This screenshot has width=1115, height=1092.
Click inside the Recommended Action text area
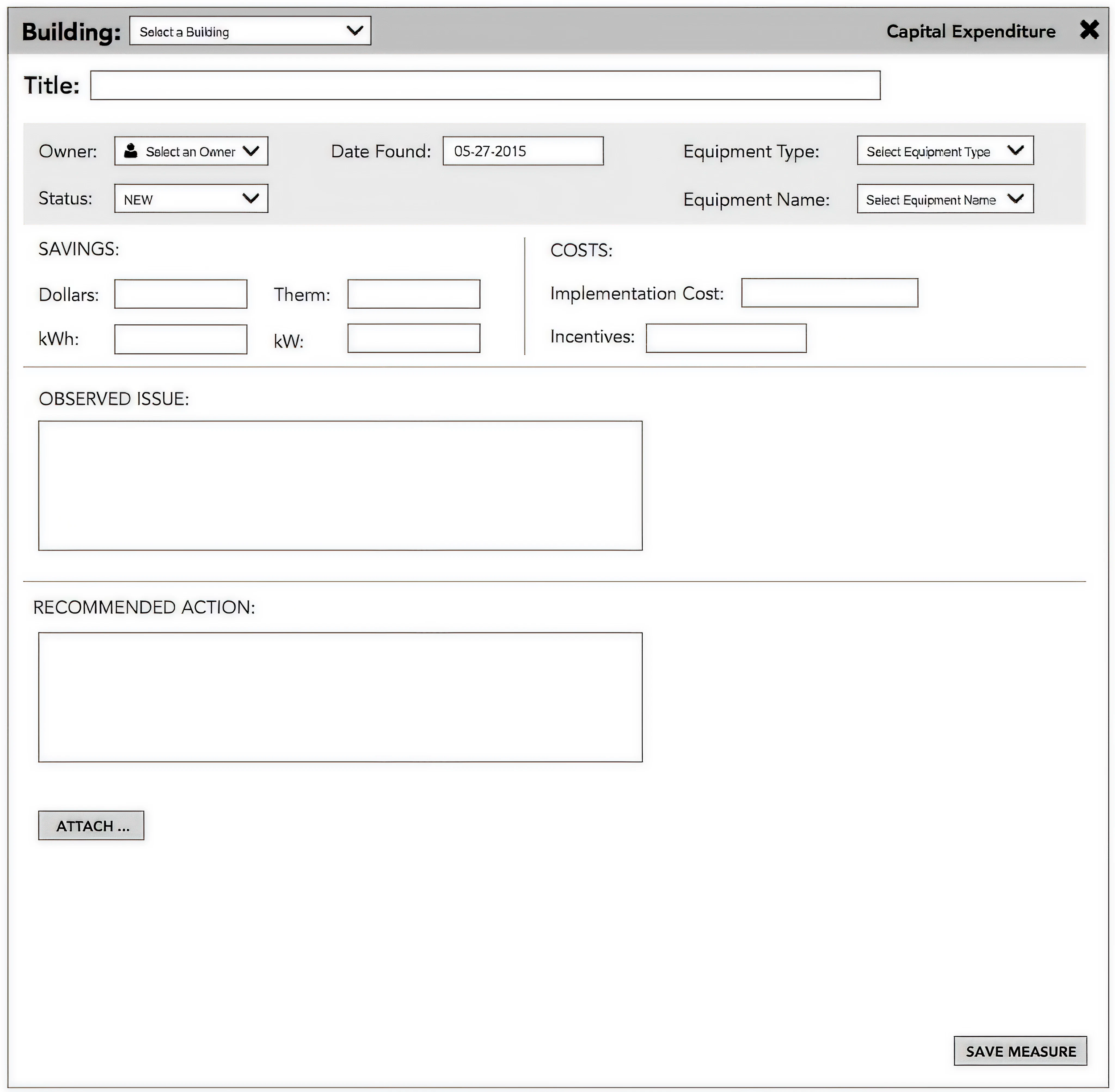click(x=340, y=697)
